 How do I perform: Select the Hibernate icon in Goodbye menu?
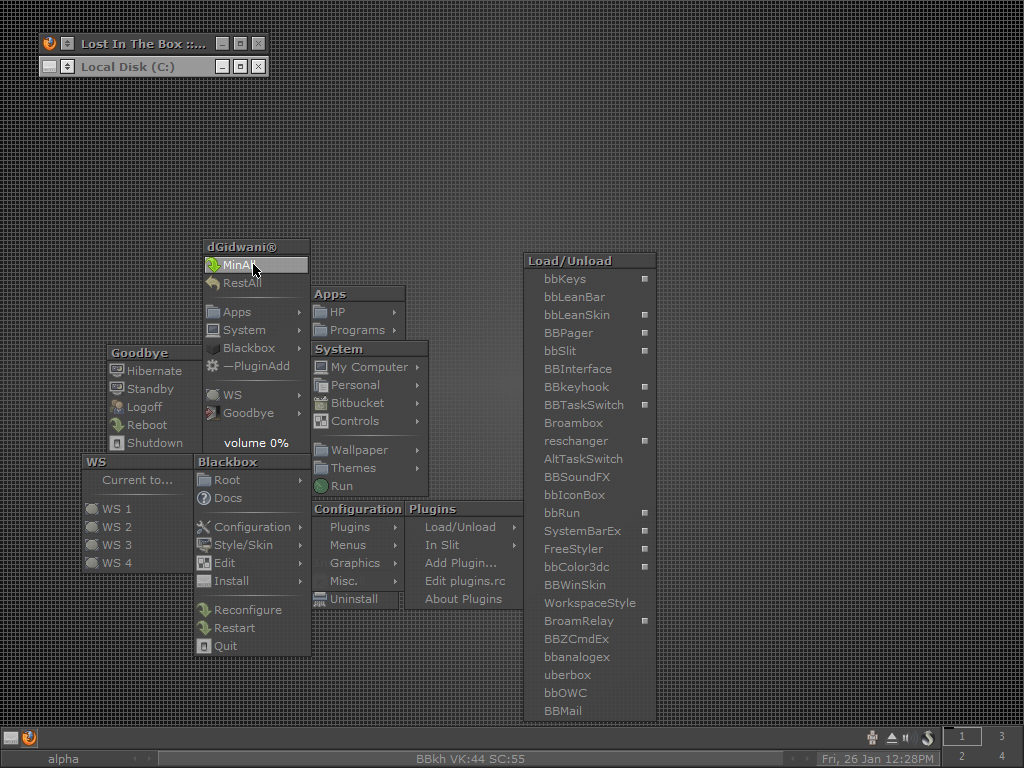pyautogui.click(x=117, y=370)
